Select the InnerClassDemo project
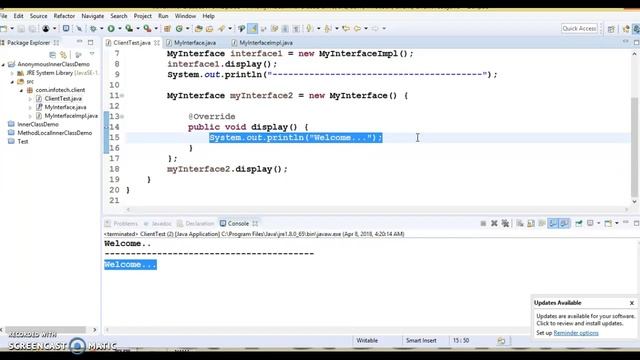Image resolution: width=640 pixels, height=360 pixels. pos(38,124)
